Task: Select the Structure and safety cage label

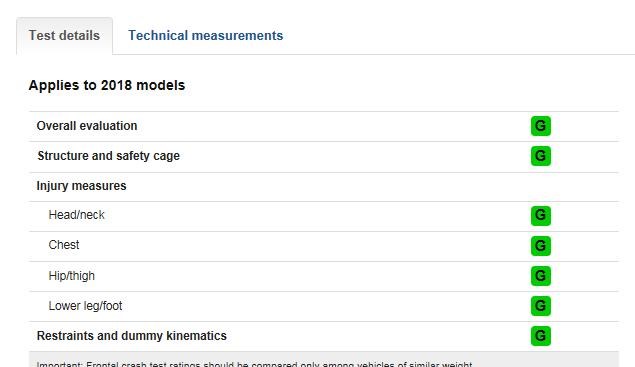Action: (109, 156)
